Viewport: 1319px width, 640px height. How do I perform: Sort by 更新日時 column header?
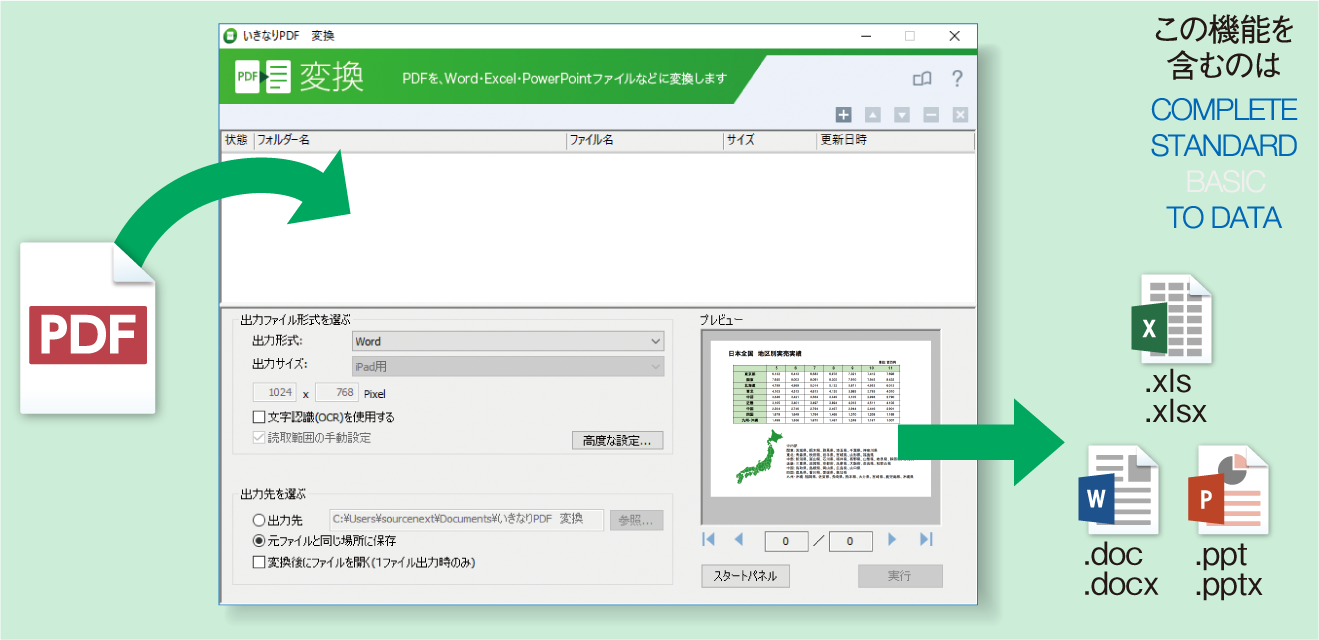pos(895,141)
